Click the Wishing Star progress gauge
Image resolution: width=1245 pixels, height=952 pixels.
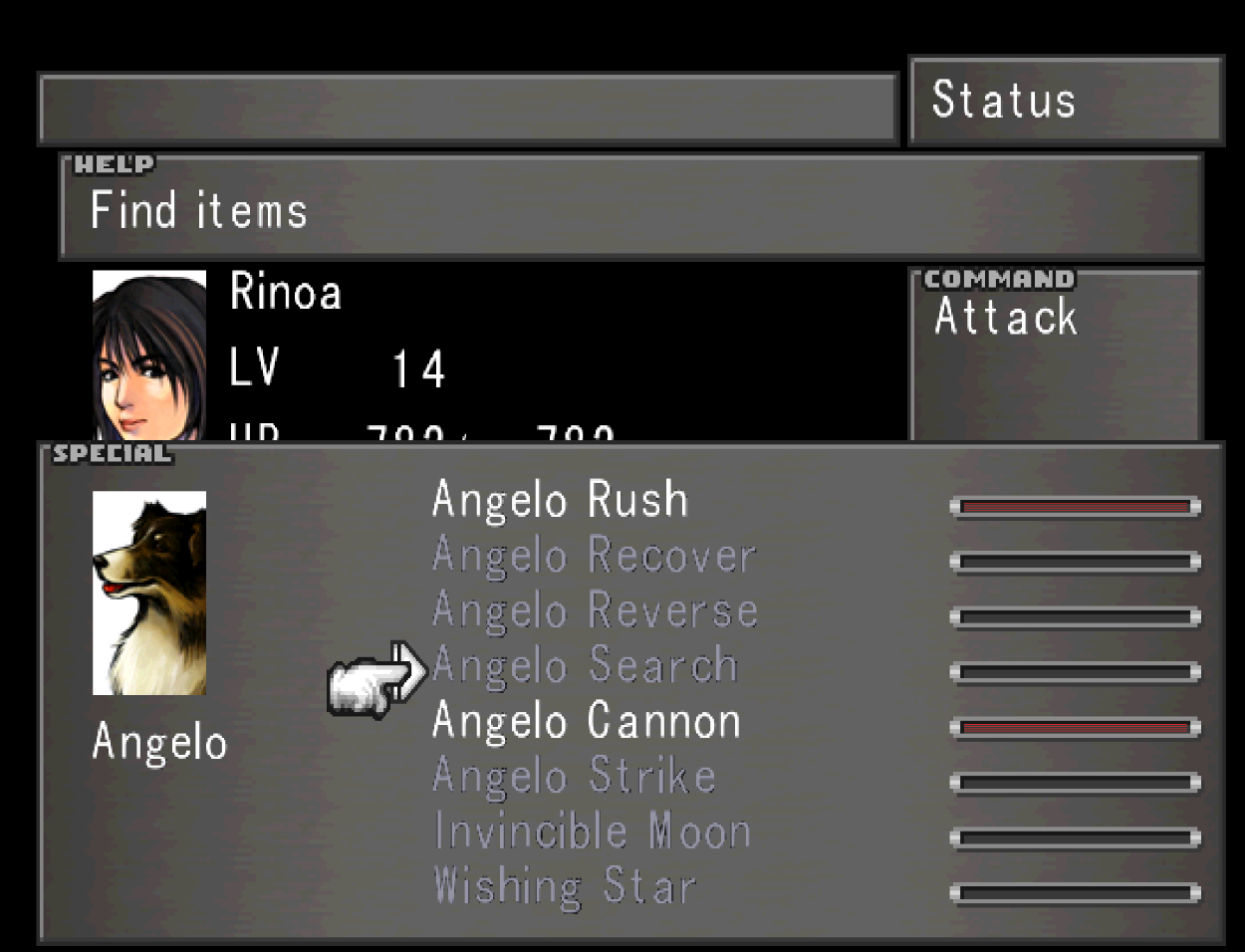tap(1075, 893)
